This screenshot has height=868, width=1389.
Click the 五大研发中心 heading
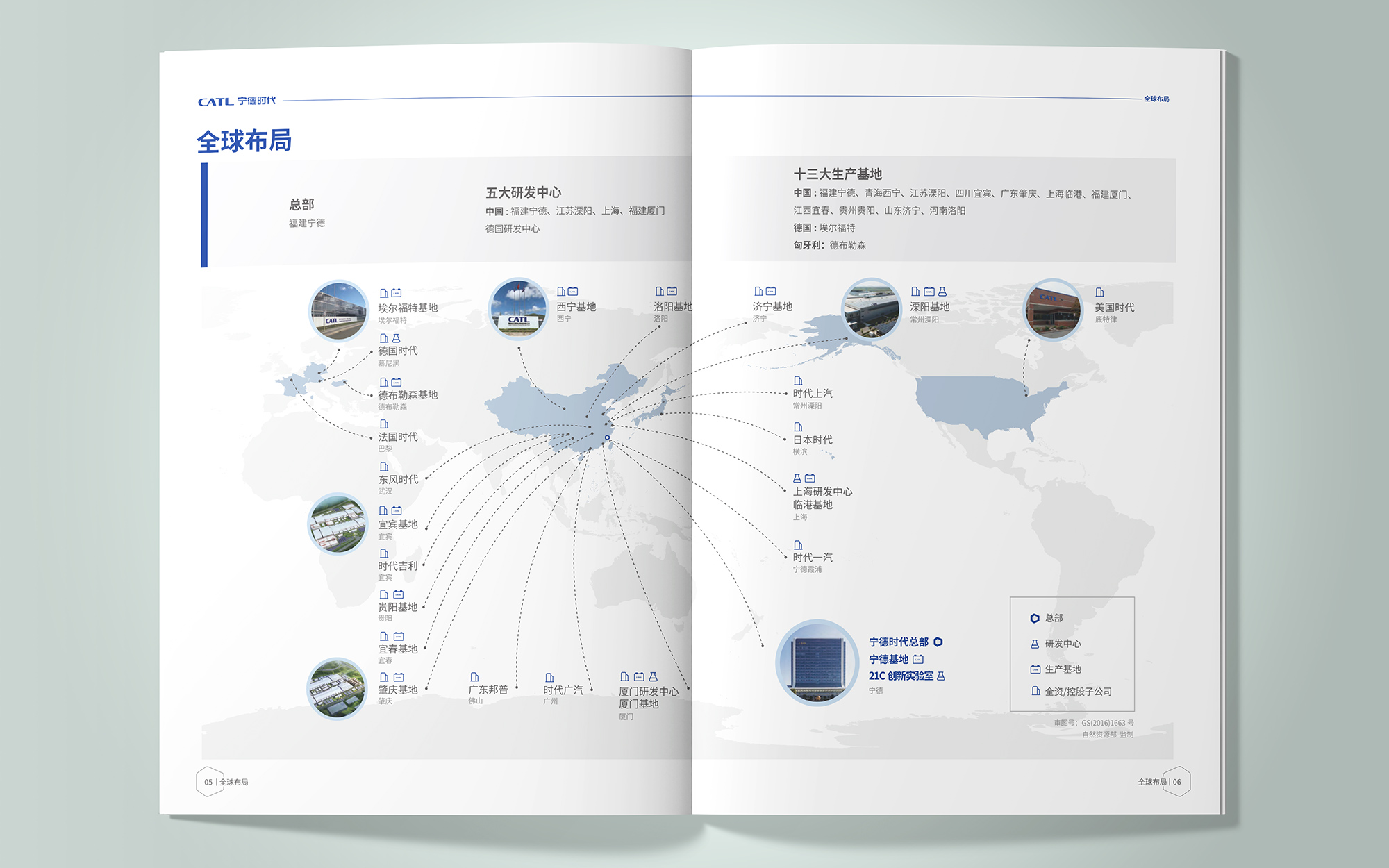point(523,192)
